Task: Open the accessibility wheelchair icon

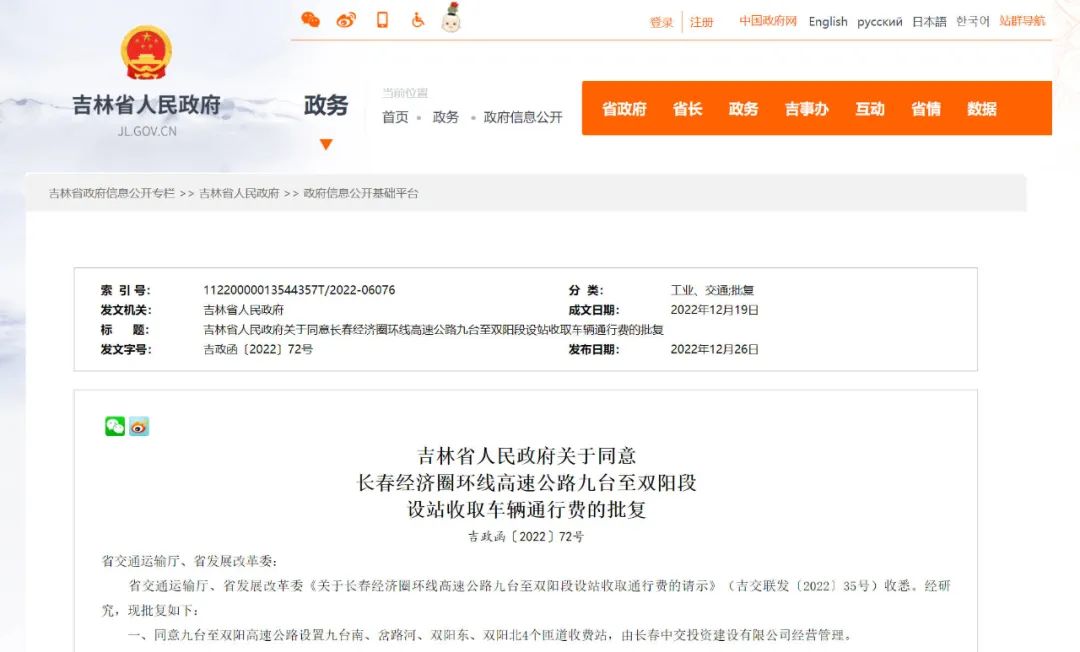Action: (x=417, y=20)
